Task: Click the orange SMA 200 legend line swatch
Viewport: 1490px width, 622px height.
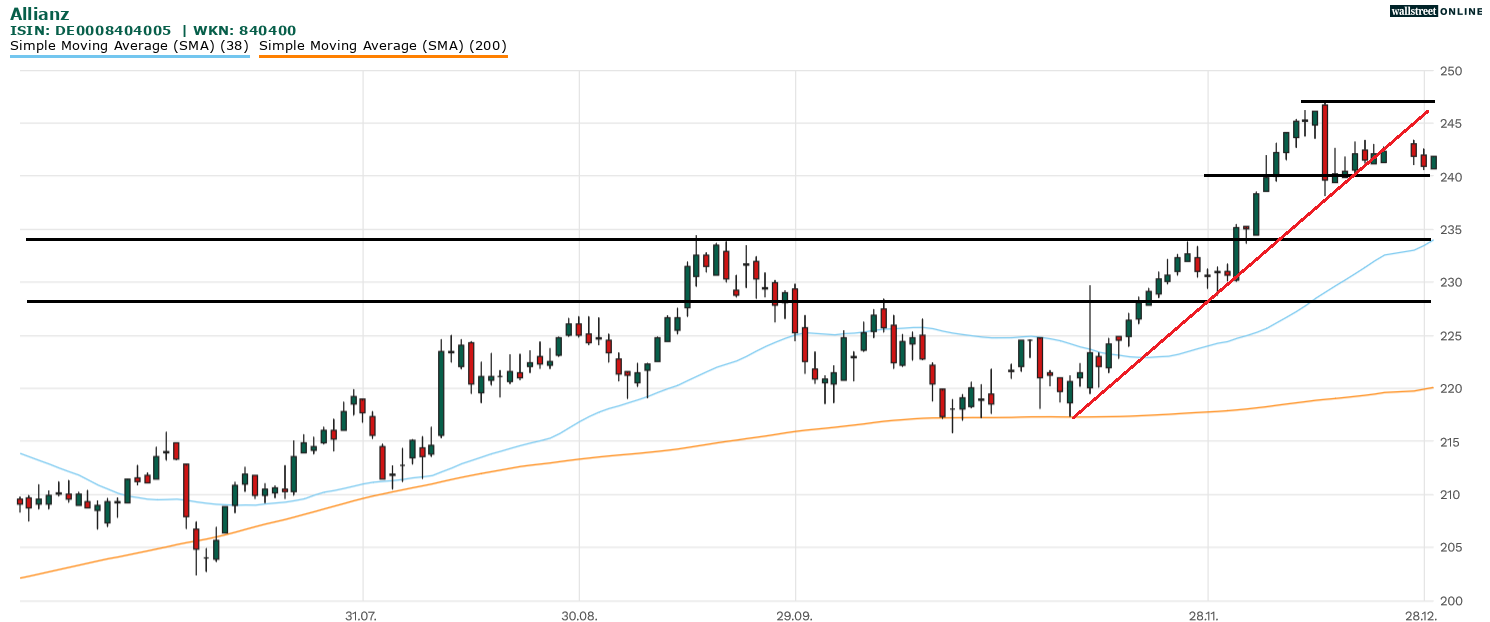Action: (x=383, y=56)
